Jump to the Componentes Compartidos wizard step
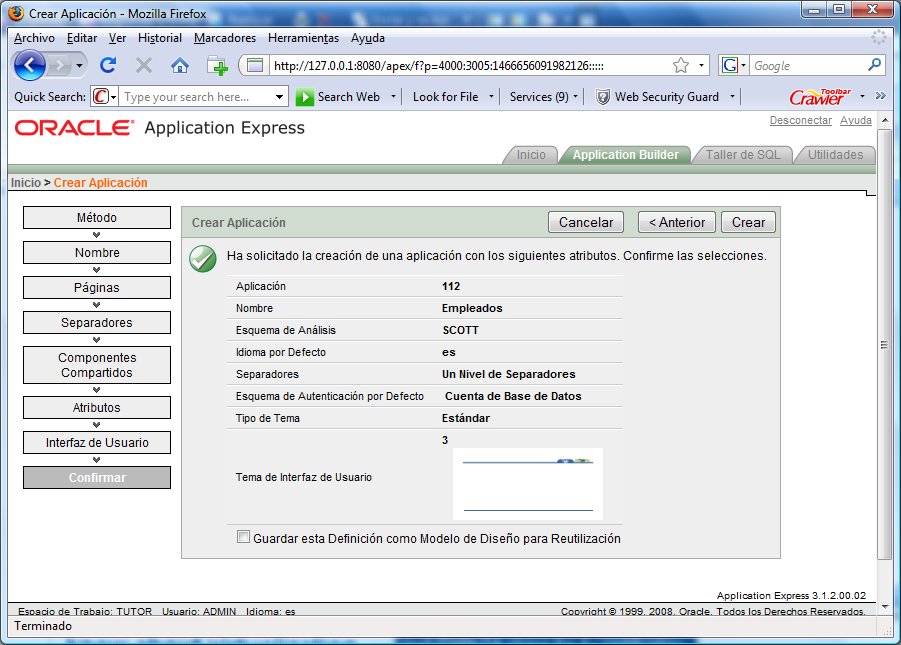Screen dimensions: 901x645 (97, 365)
